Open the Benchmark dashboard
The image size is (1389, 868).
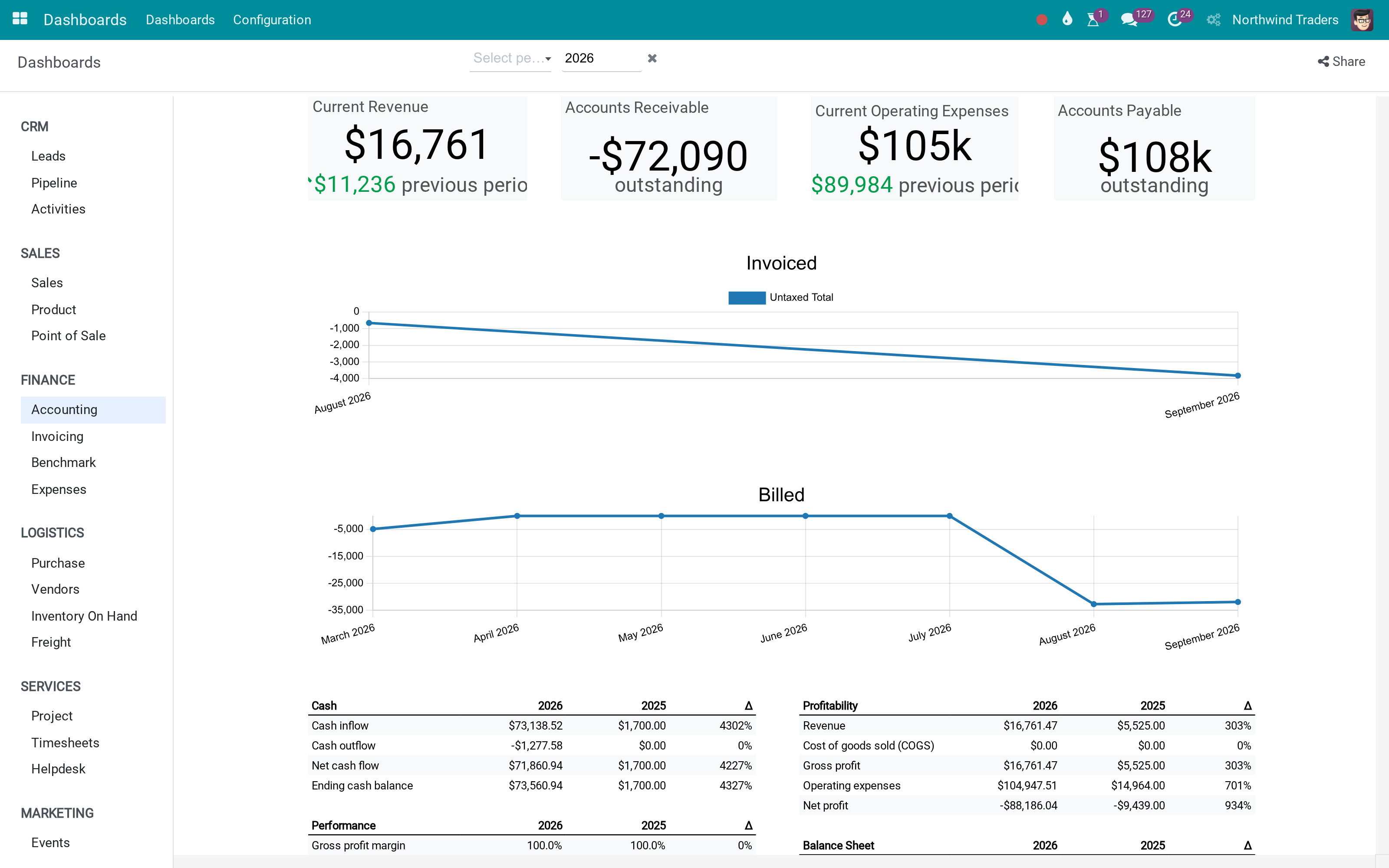[x=63, y=463]
